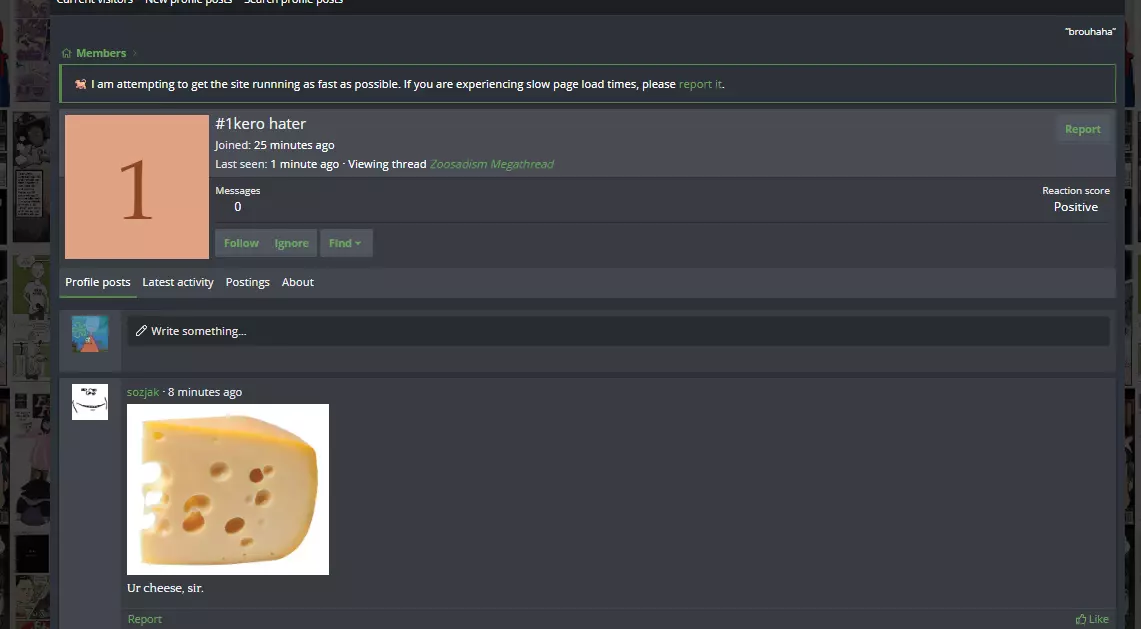The height and width of the screenshot is (629, 1141).
Task: Click the 'Positive' reaction score value
Action: click(x=1076, y=207)
